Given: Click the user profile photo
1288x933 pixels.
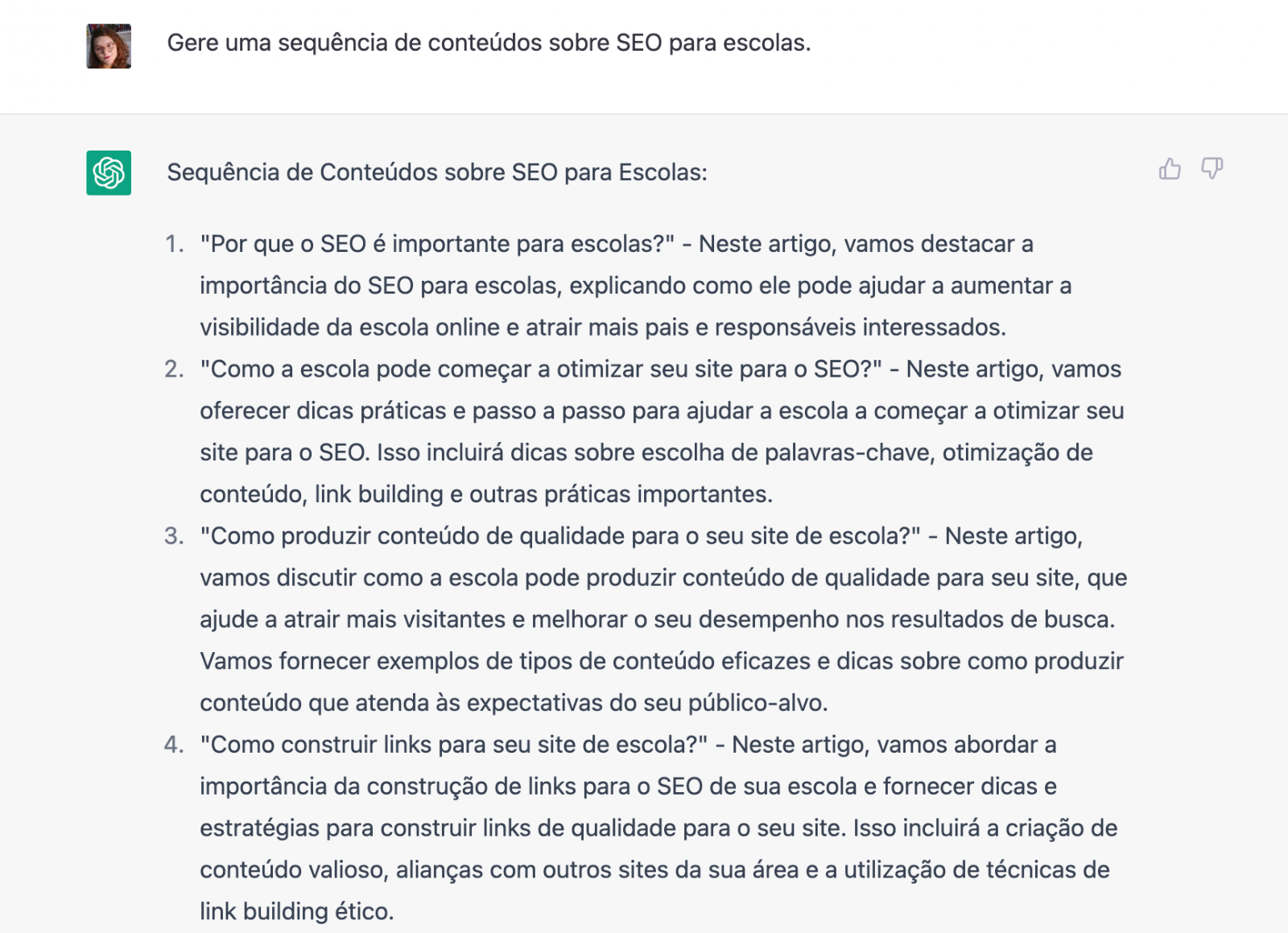Looking at the screenshot, I should point(109,46).
